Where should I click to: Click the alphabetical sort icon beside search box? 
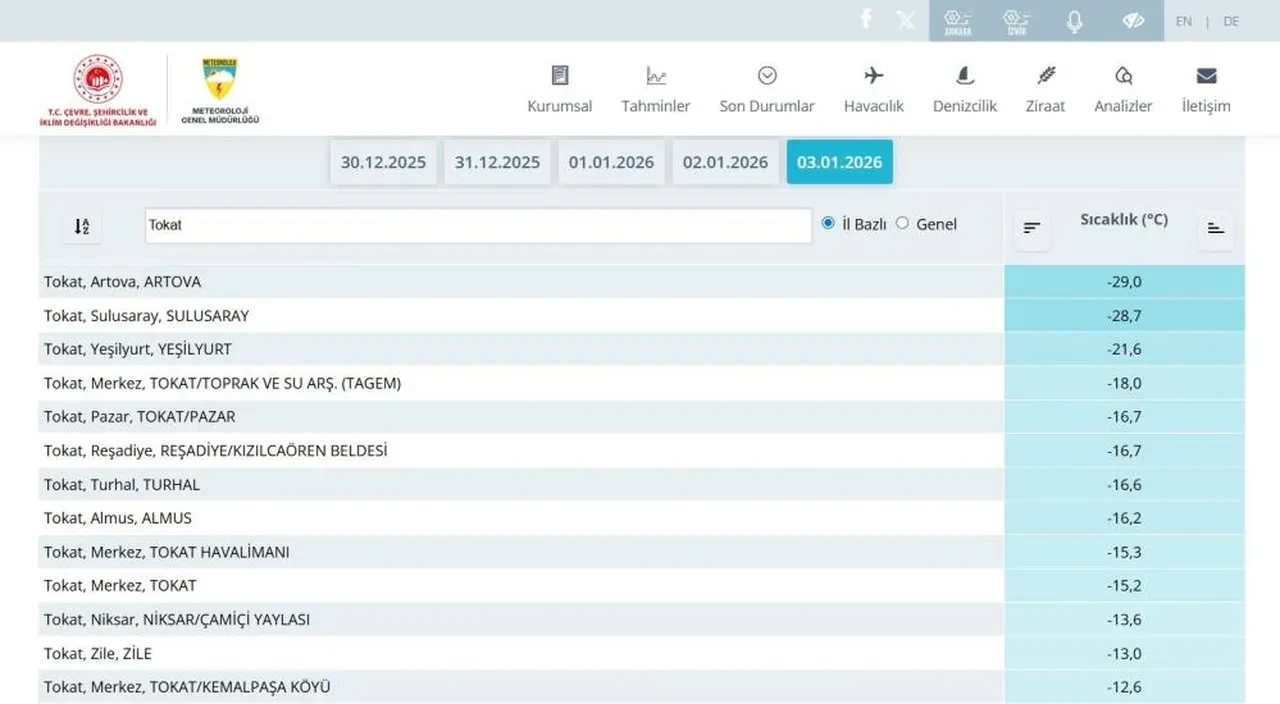(82, 226)
